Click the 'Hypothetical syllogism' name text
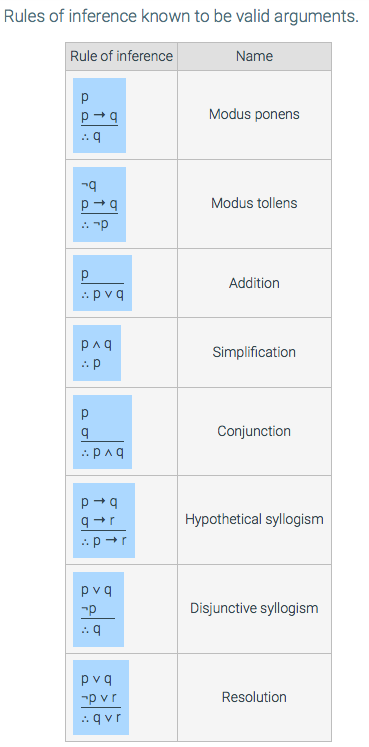Image resolution: width=369 pixels, height=747 pixels. click(x=254, y=519)
